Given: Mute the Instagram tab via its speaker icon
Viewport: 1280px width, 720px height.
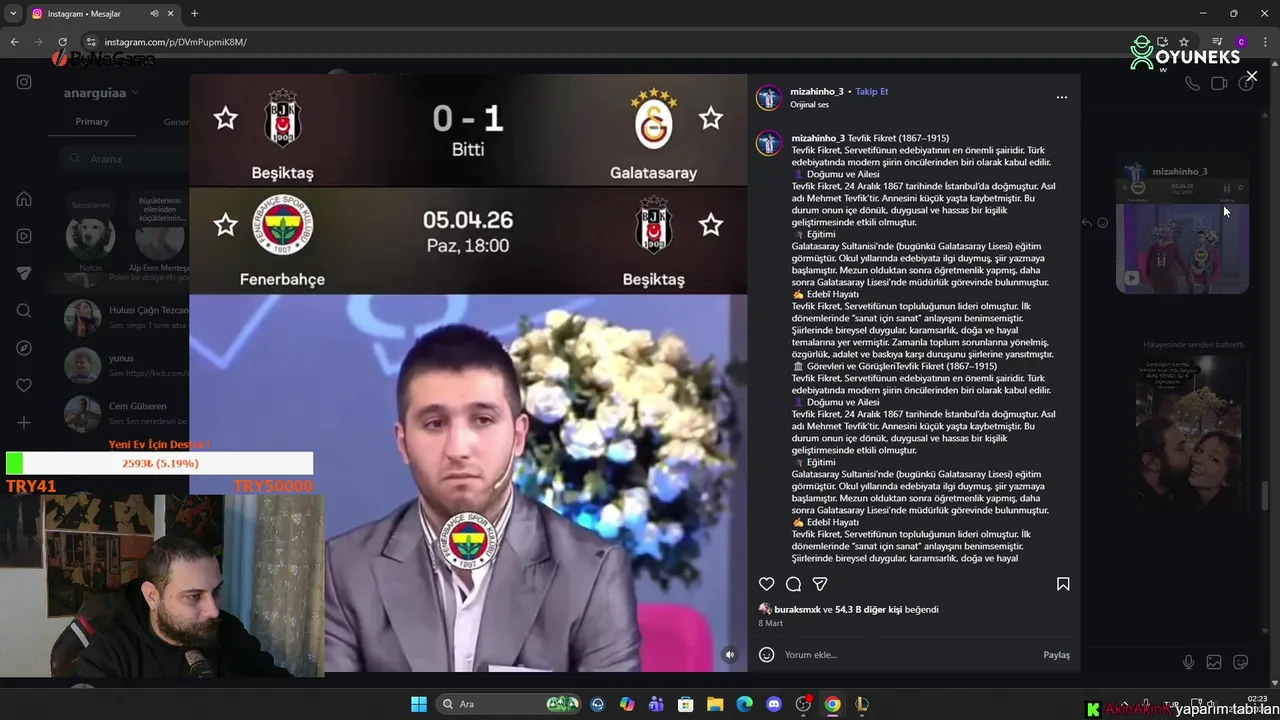Looking at the screenshot, I should click(154, 14).
